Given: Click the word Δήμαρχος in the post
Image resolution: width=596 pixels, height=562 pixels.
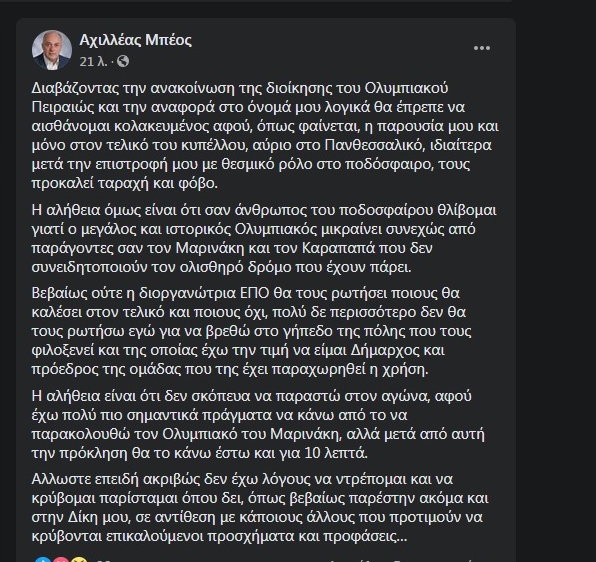Looking at the screenshot, I should pyautogui.click(x=384, y=350).
